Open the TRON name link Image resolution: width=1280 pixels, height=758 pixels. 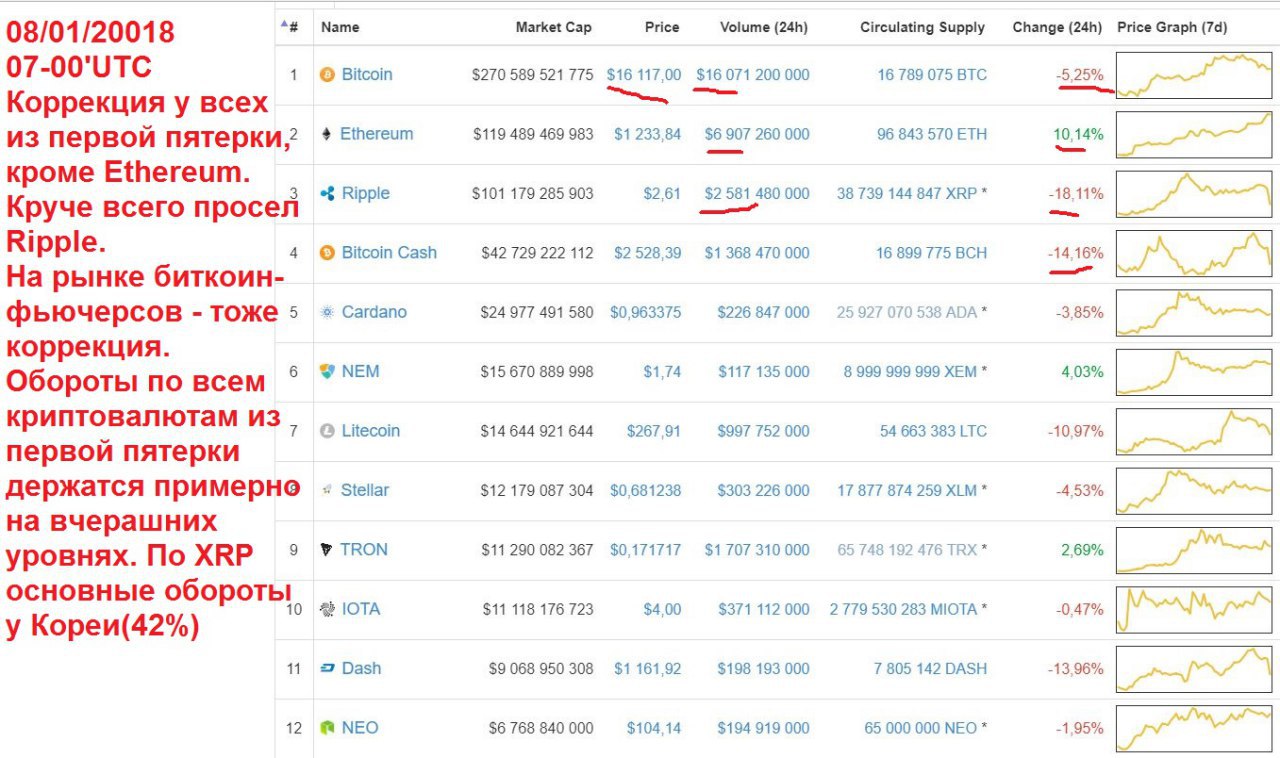(364, 550)
